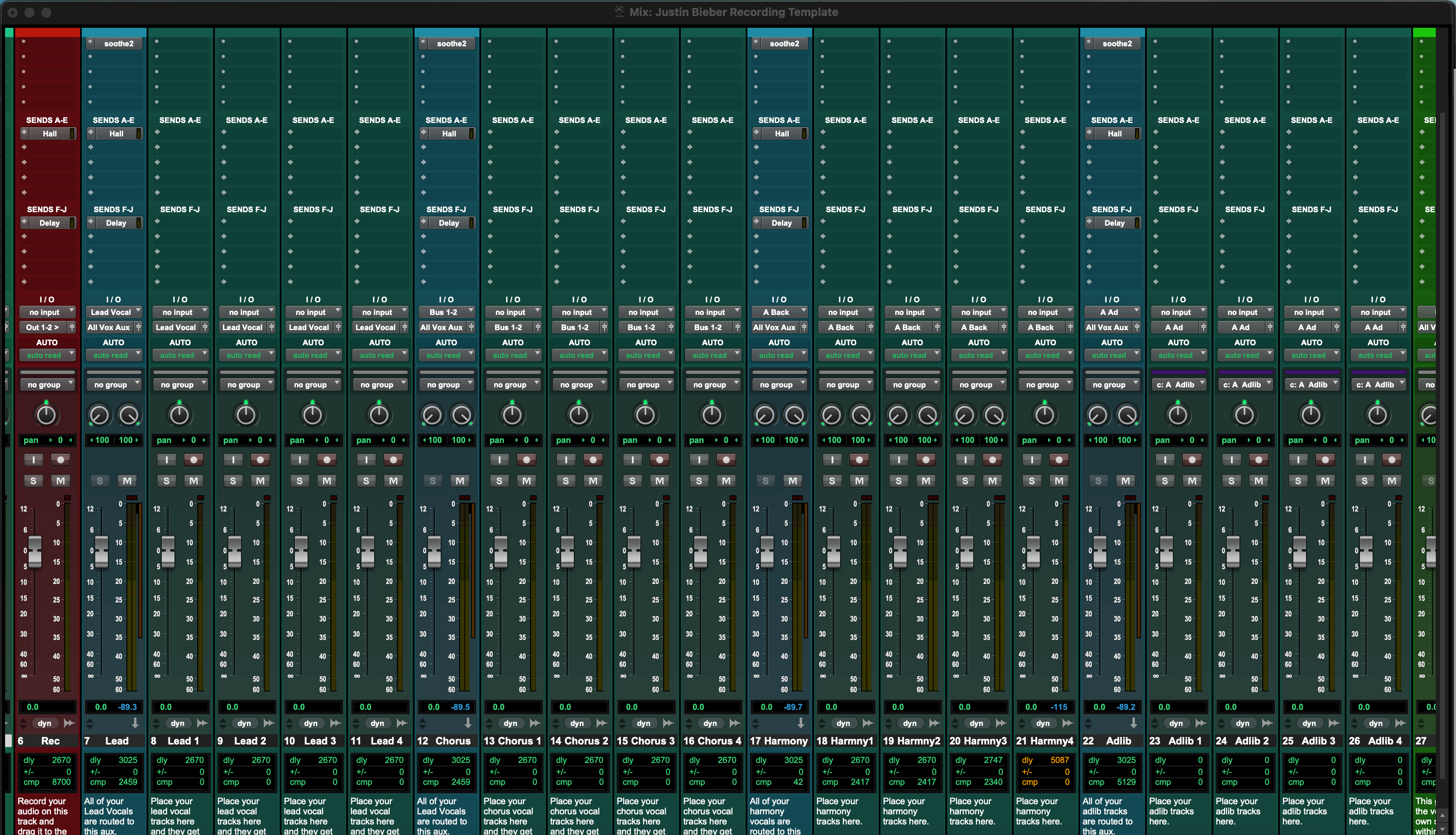
Task: Adjust the pan knob on the Lead track
Action: [99, 415]
